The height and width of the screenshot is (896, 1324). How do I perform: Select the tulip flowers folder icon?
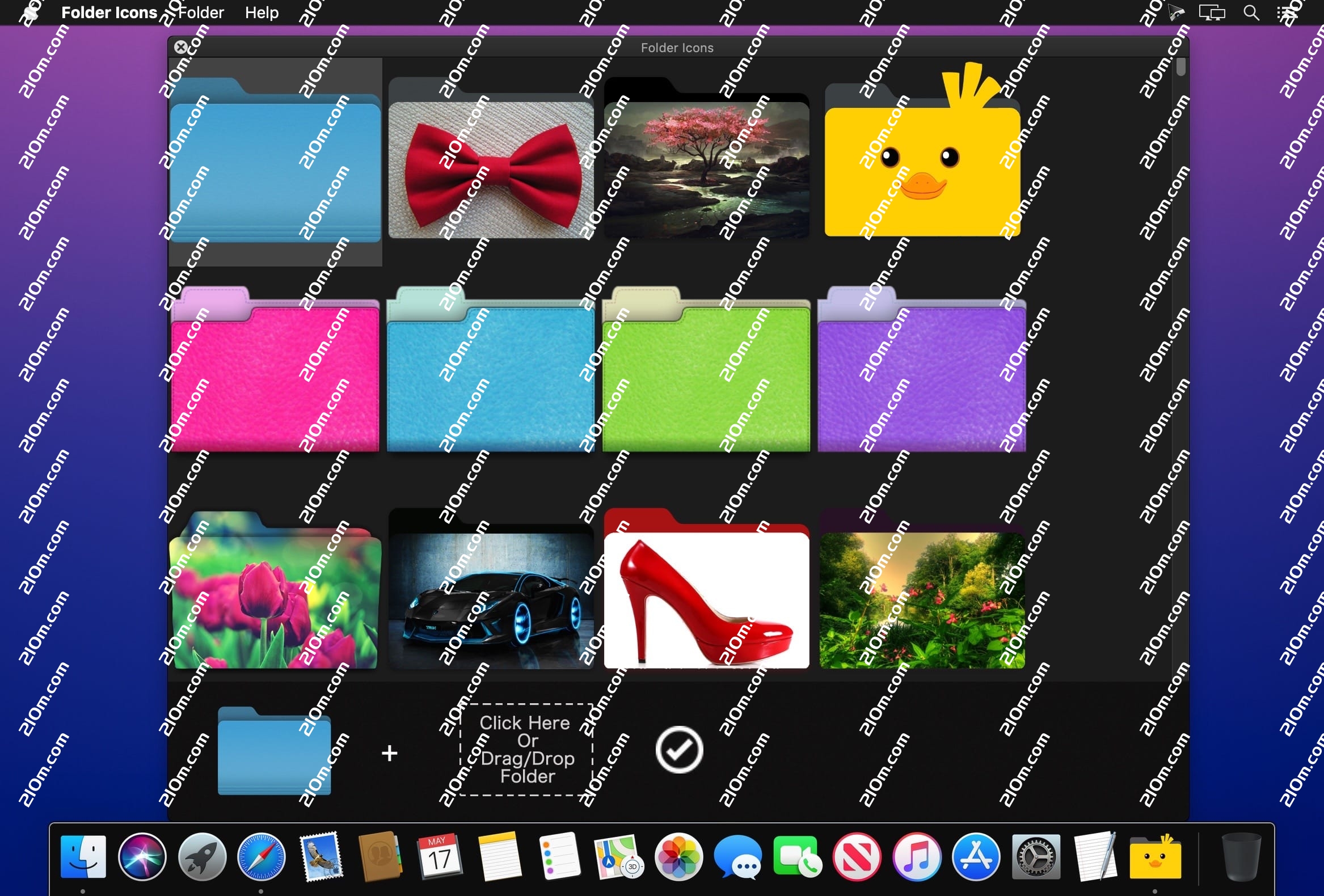click(275, 590)
